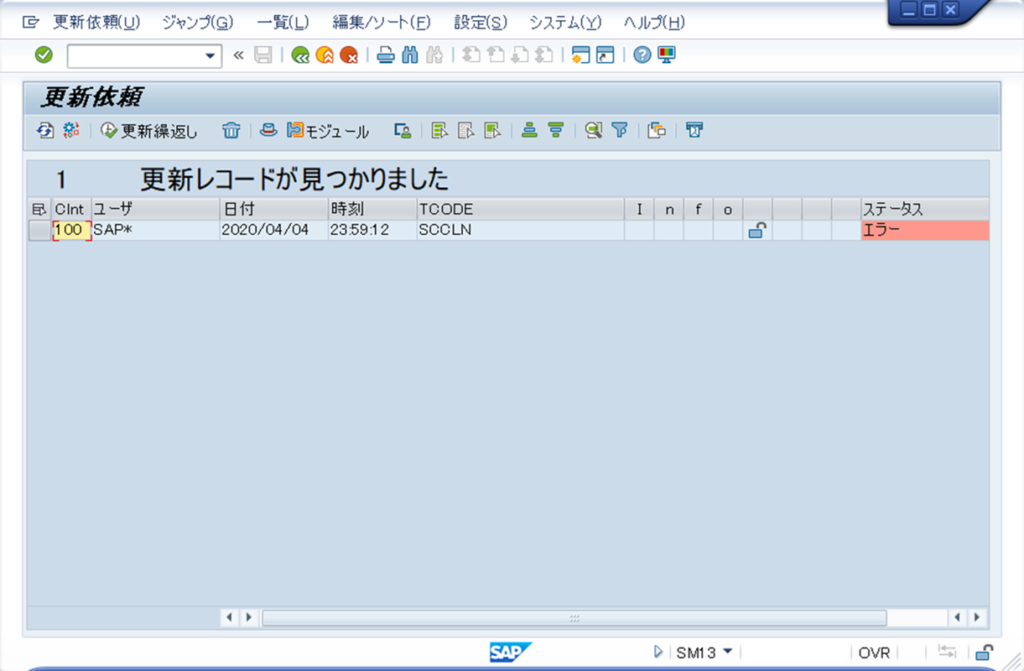This screenshot has height=671, width=1024.
Task: Click the orange Exit icon
Action: coord(325,55)
